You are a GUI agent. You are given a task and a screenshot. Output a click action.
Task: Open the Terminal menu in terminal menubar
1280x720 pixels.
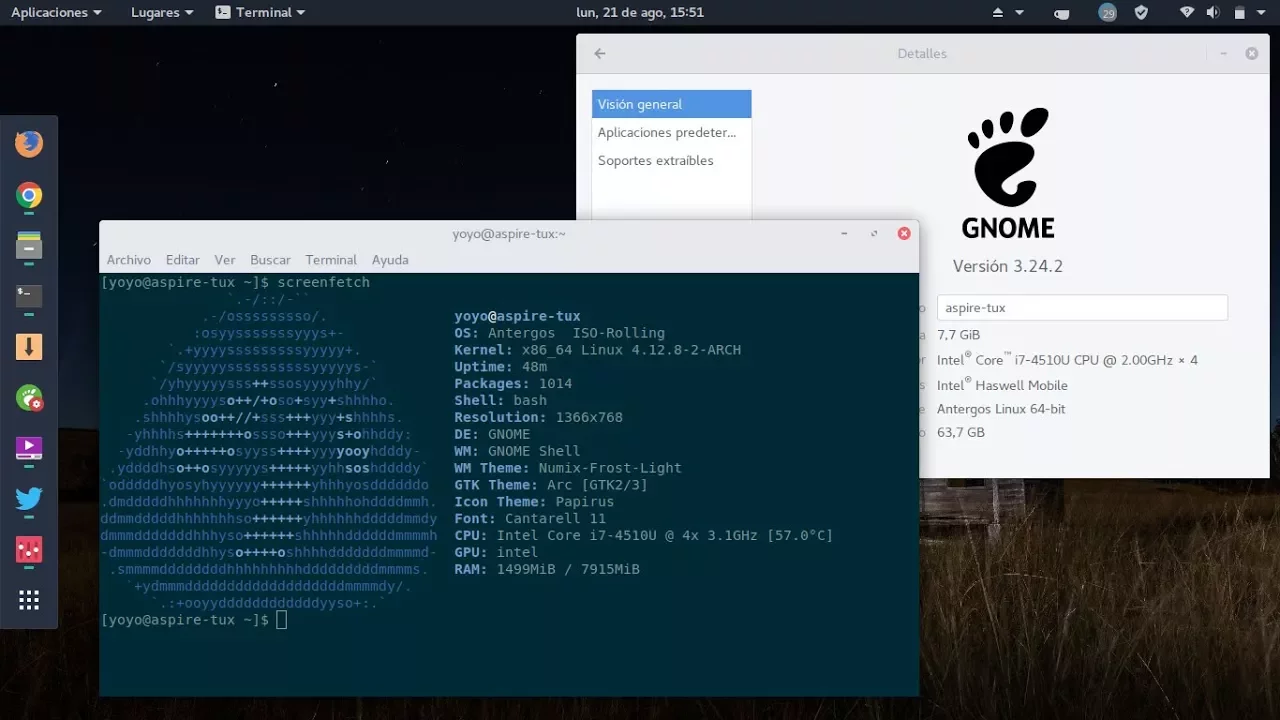tap(331, 260)
